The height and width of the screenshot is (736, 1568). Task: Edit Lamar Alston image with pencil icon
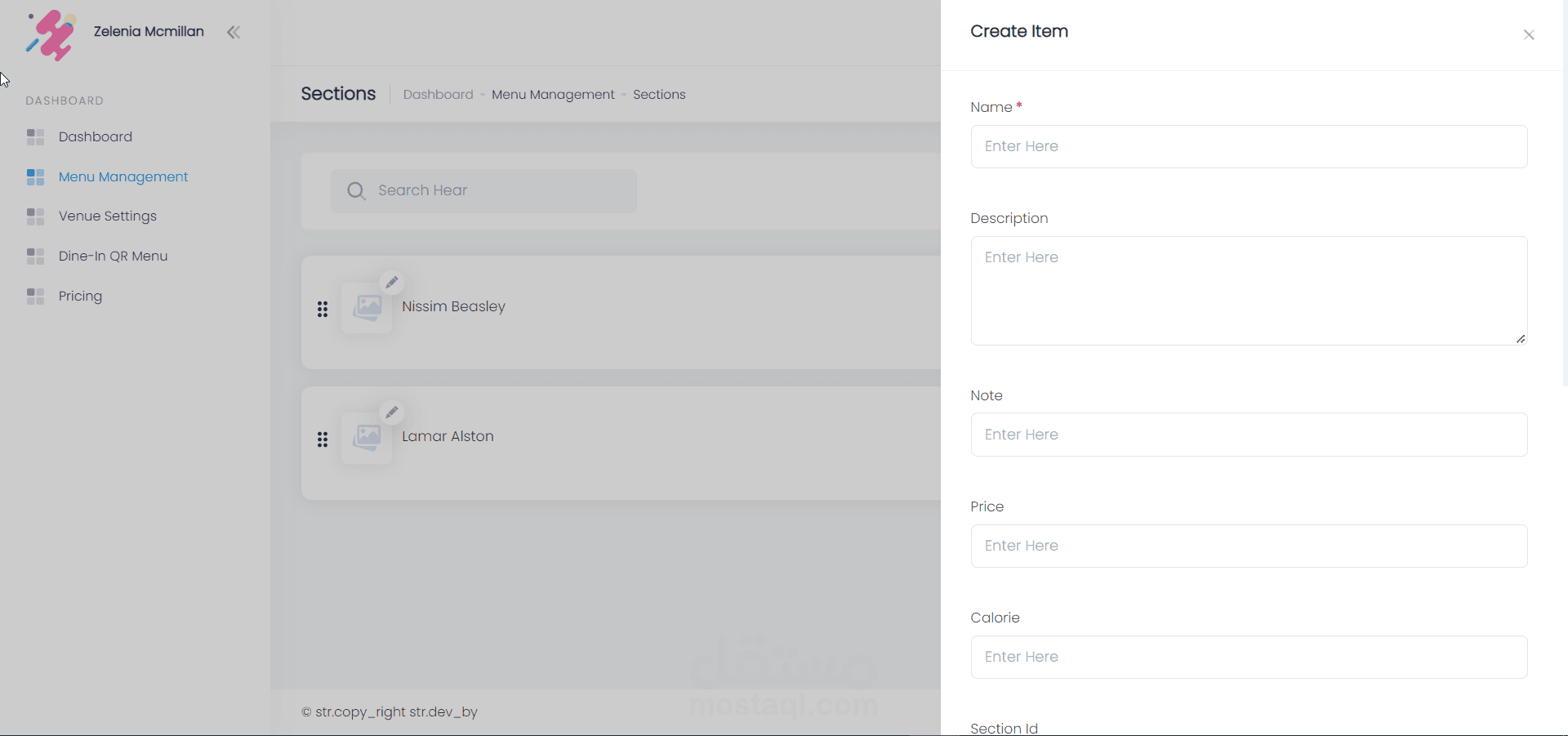point(392,413)
